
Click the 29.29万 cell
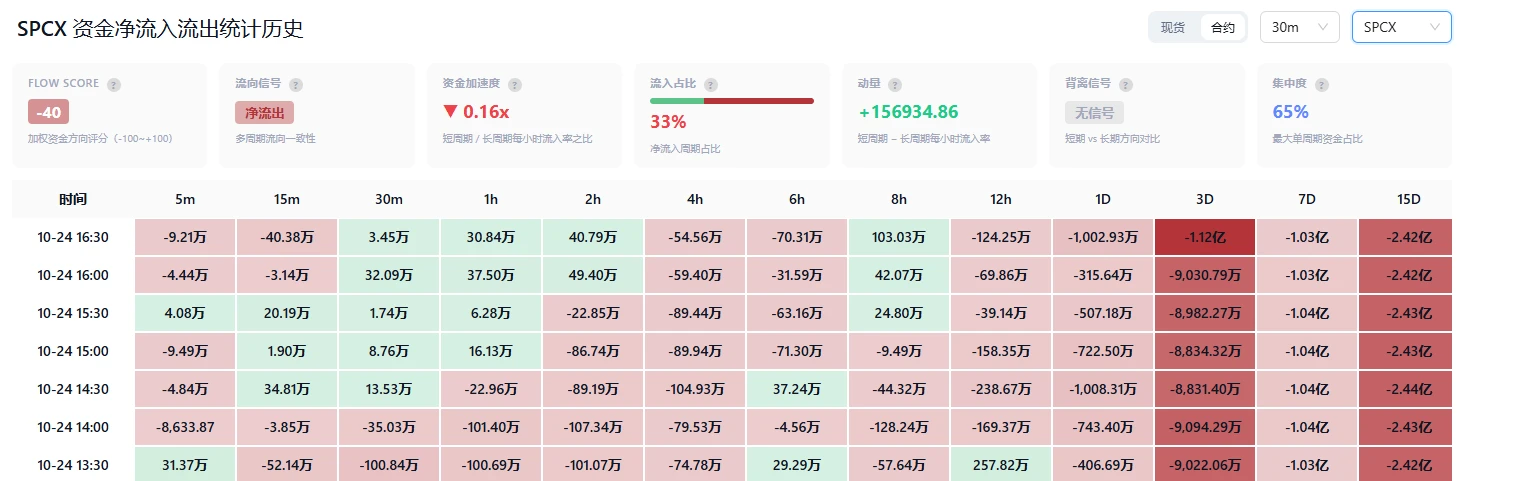pyautogui.click(x=797, y=465)
